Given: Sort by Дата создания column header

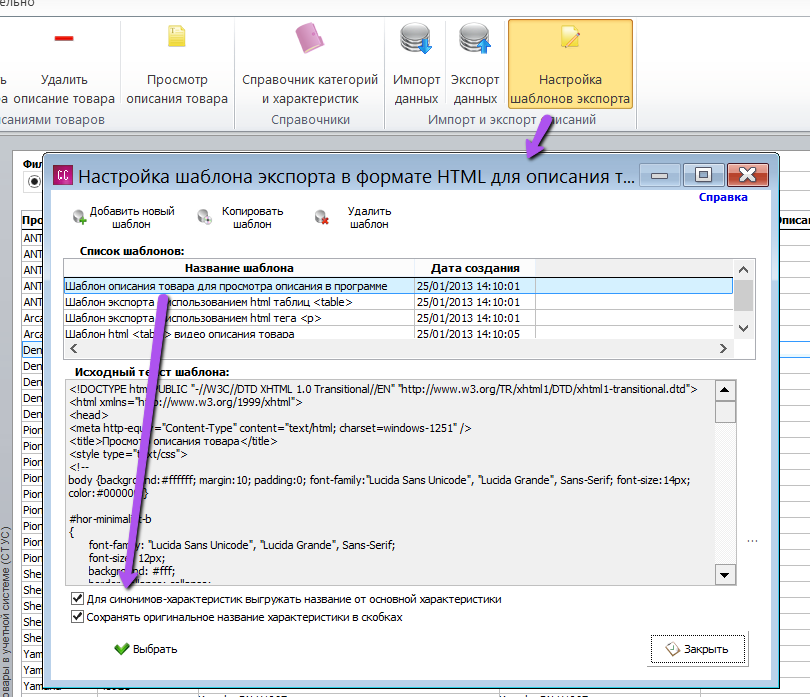Looking at the screenshot, I should (475, 268).
